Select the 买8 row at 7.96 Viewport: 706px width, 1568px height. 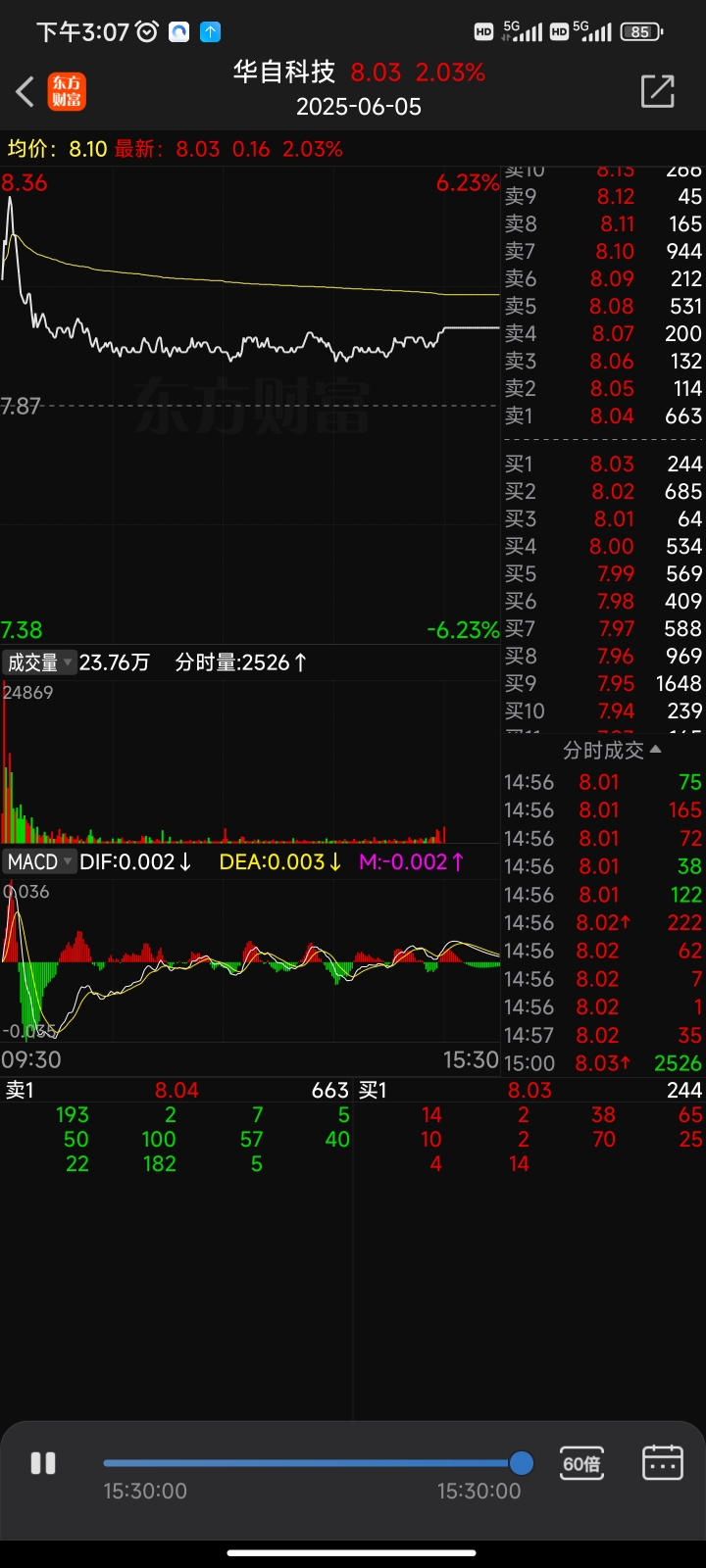(603, 656)
